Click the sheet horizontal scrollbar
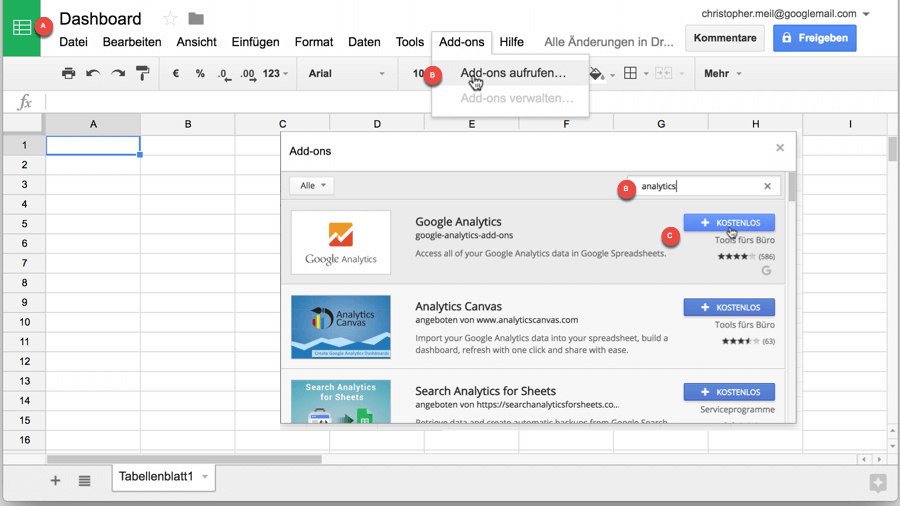The image size is (900, 506). click(x=184, y=459)
